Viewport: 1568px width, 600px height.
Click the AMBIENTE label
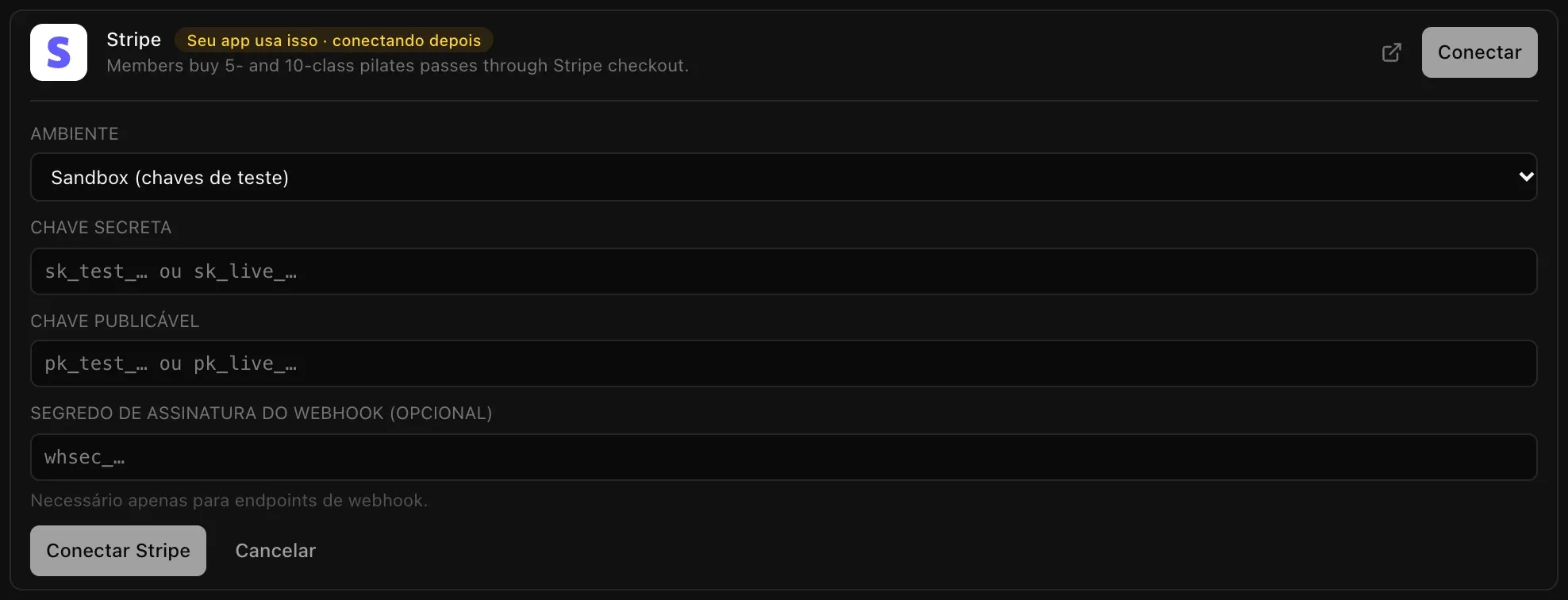(75, 134)
